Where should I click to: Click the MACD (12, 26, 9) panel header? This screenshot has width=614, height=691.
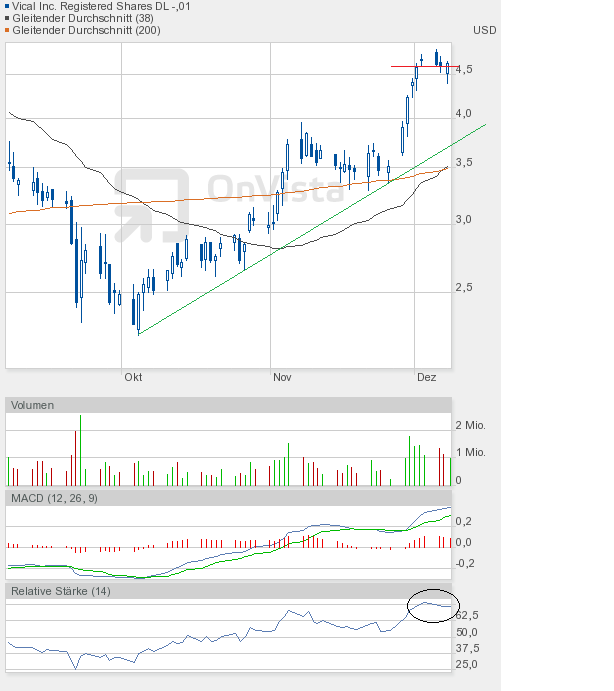(x=228, y=498)
